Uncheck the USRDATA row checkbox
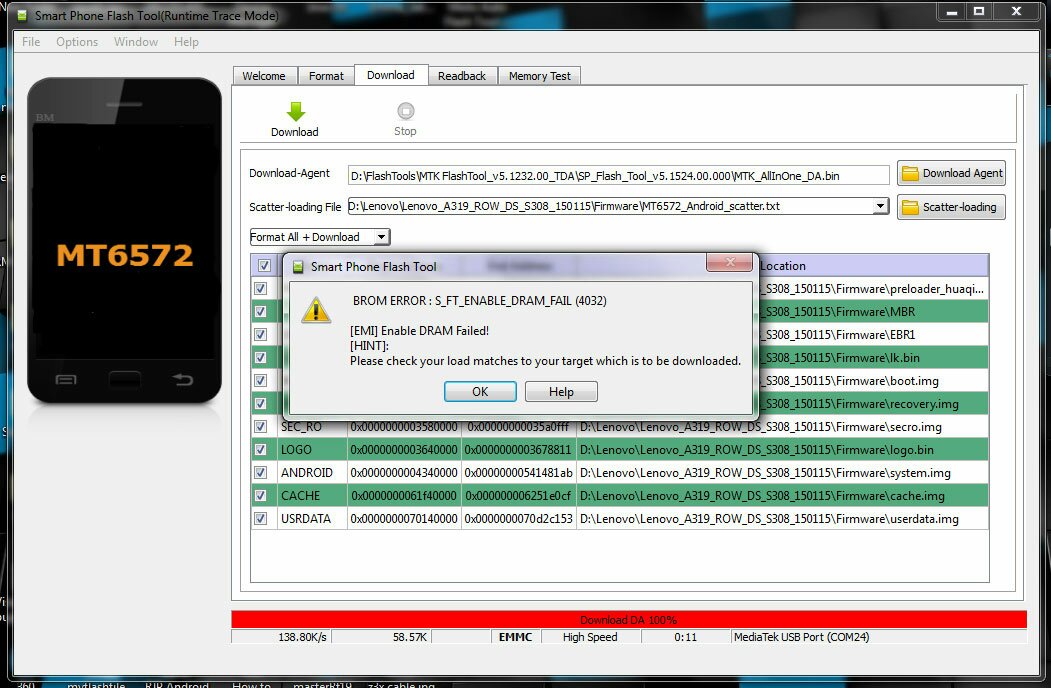This screenshot has height=688, width=1051. pos(261,518)
